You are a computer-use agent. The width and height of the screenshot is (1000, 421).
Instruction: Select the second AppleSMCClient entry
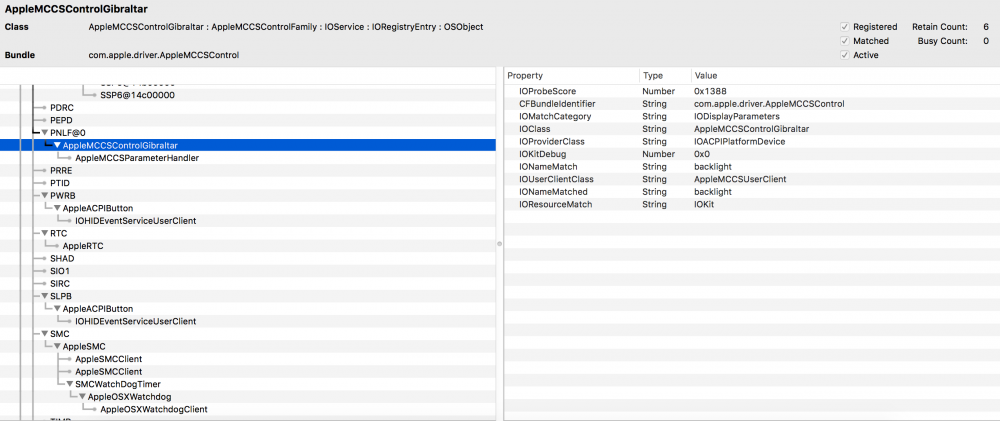[108, 371]
